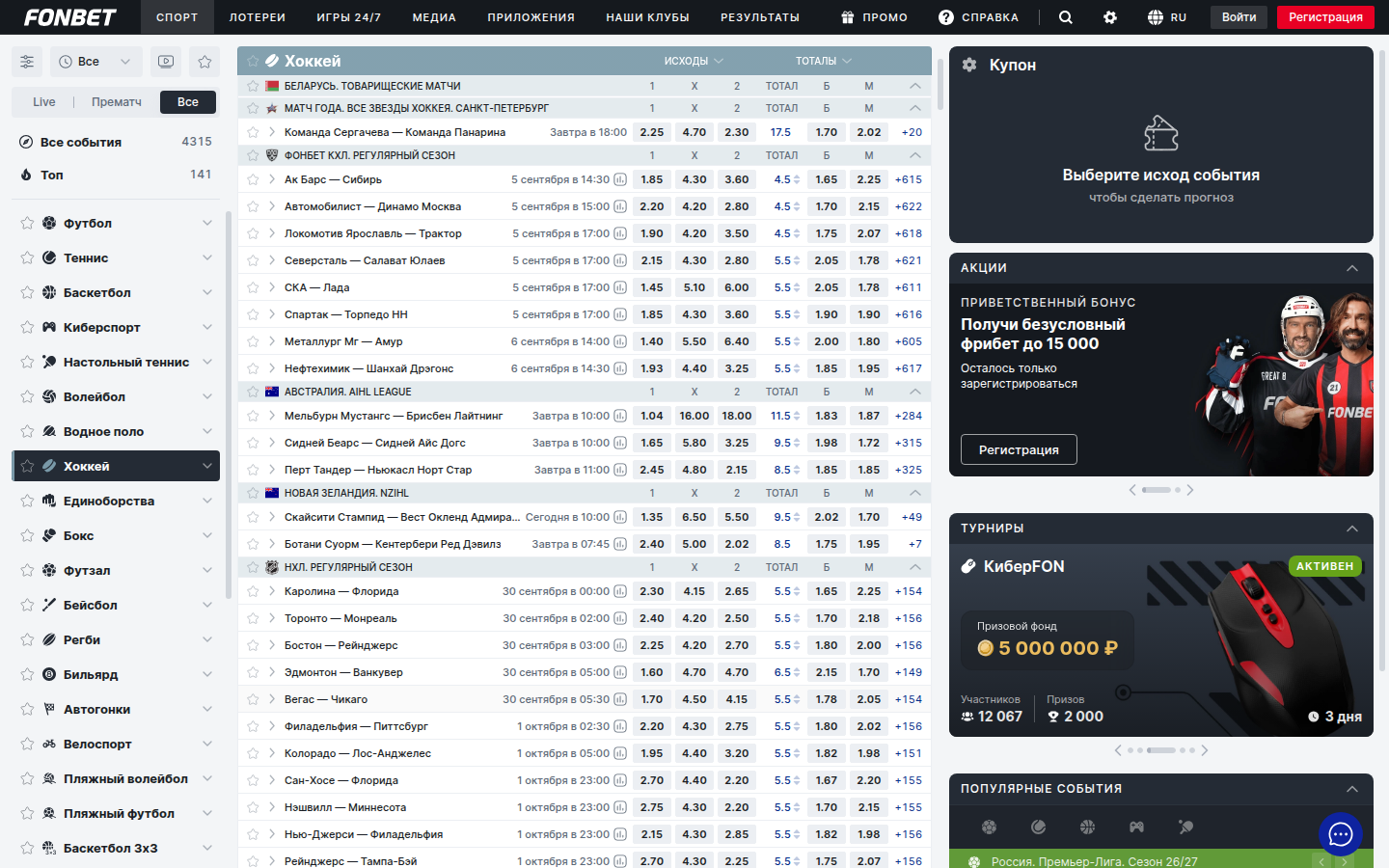Expand the Футбол sport list chevron
The width and height of the screenshot is (1389, 868).
tap(207, 224)
